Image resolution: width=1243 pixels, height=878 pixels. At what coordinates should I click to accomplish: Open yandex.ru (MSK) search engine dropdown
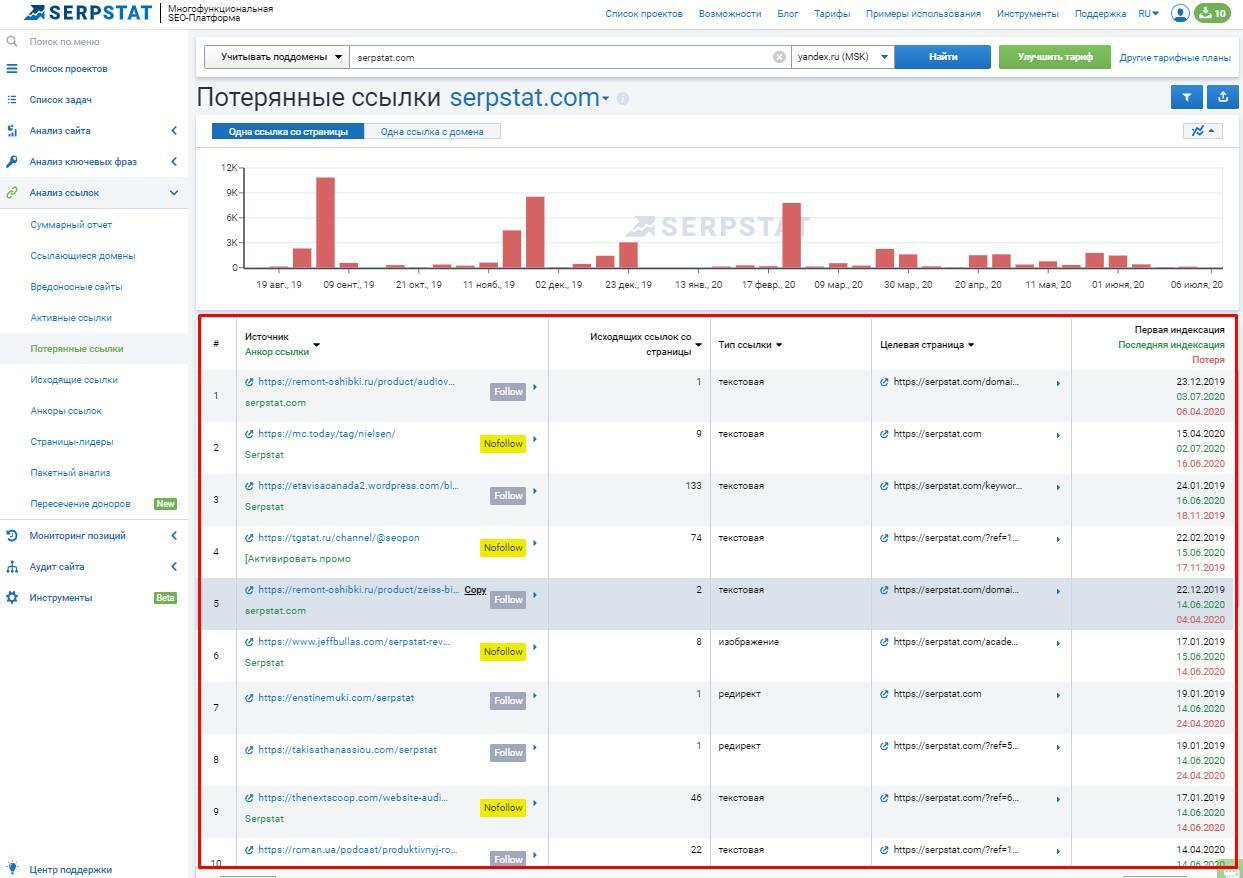tap(842, 57)
